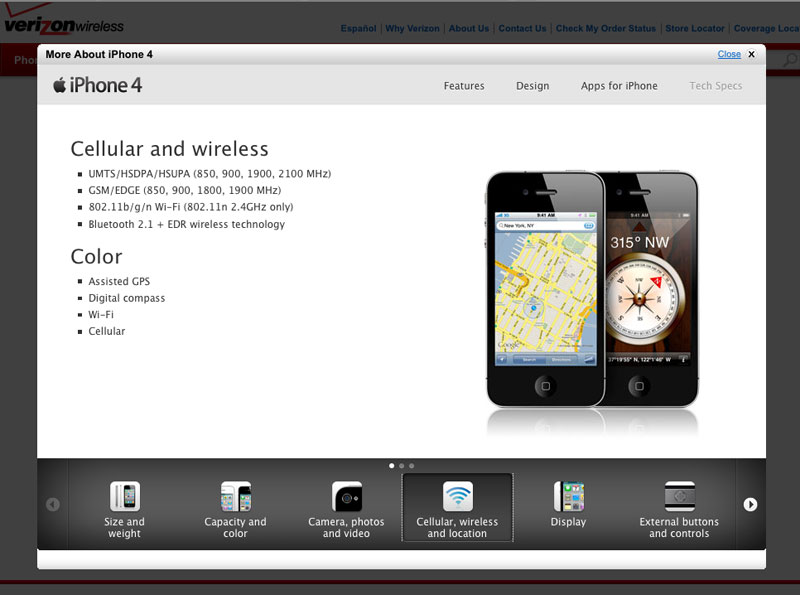Open the Features tab
Viewport: 800px width, 595px height.
tap(464, 86)
